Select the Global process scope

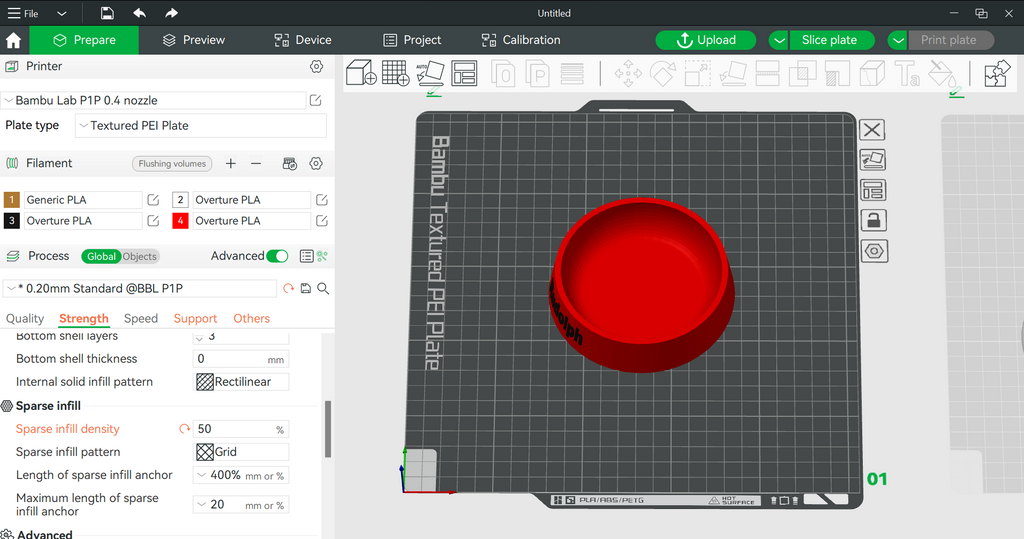101,257
